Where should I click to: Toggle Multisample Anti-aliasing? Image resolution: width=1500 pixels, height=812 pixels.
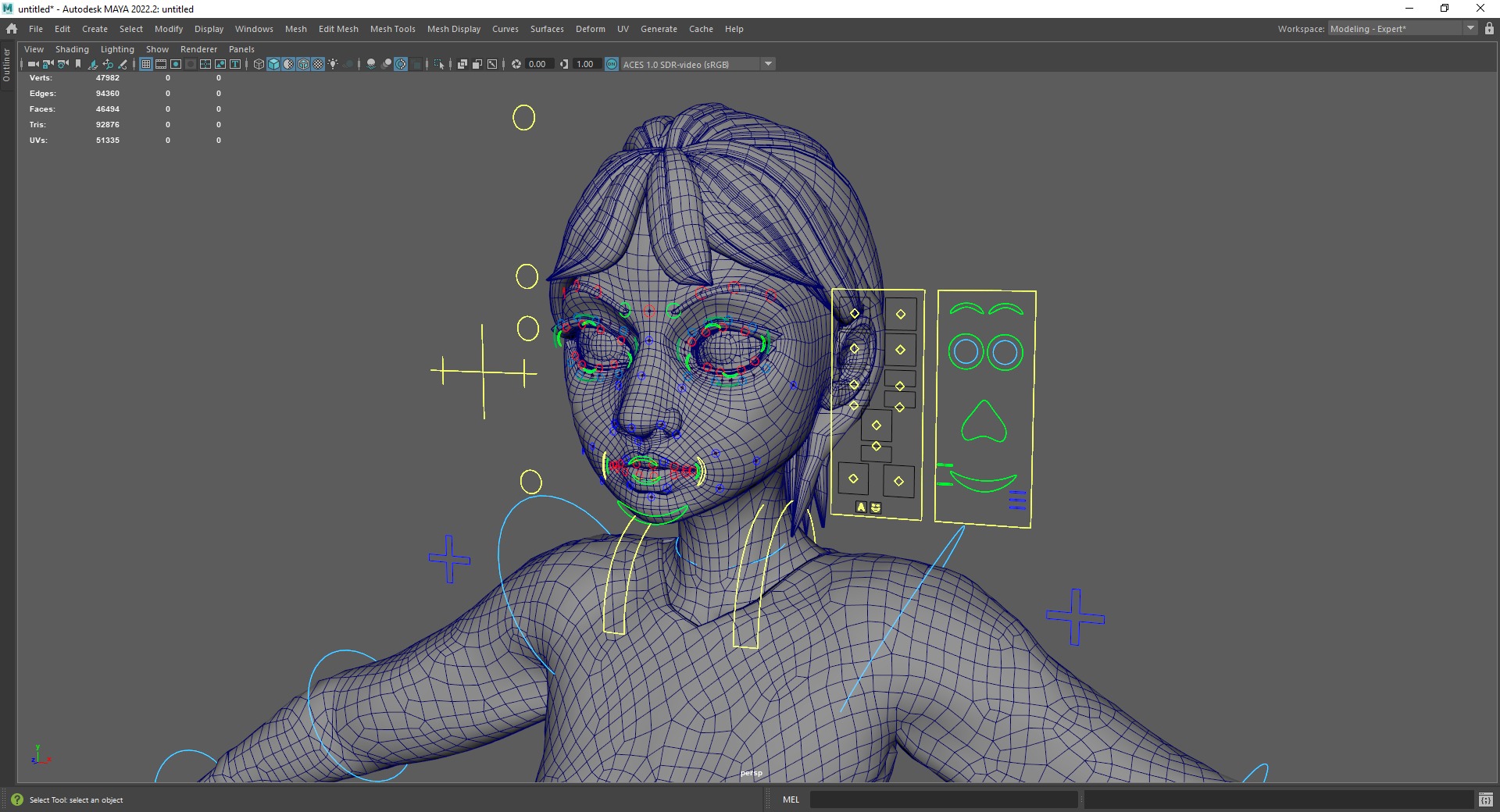[401, 64]
